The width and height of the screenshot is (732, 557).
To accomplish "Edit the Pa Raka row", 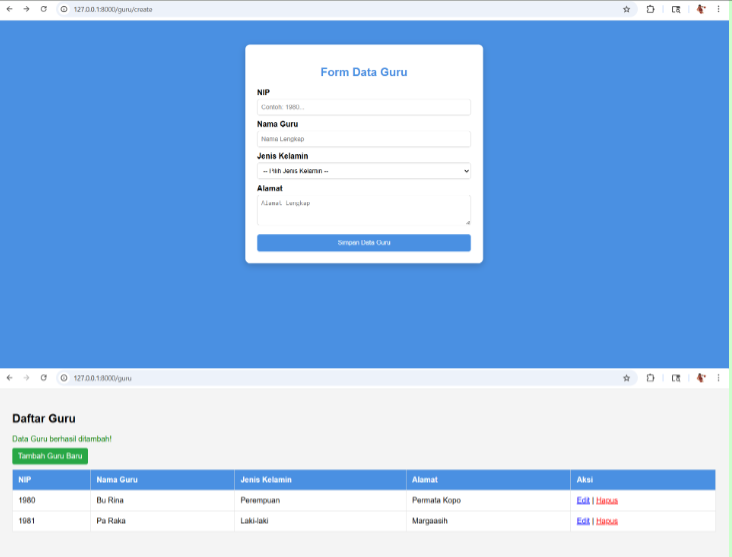I will [x=583, y=521].
